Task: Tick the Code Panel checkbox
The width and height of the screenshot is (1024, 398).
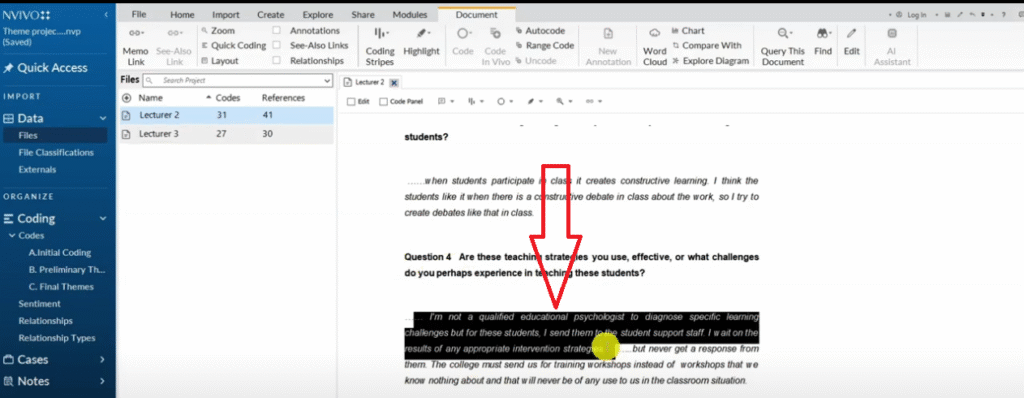Action: (x=383, y=102)
